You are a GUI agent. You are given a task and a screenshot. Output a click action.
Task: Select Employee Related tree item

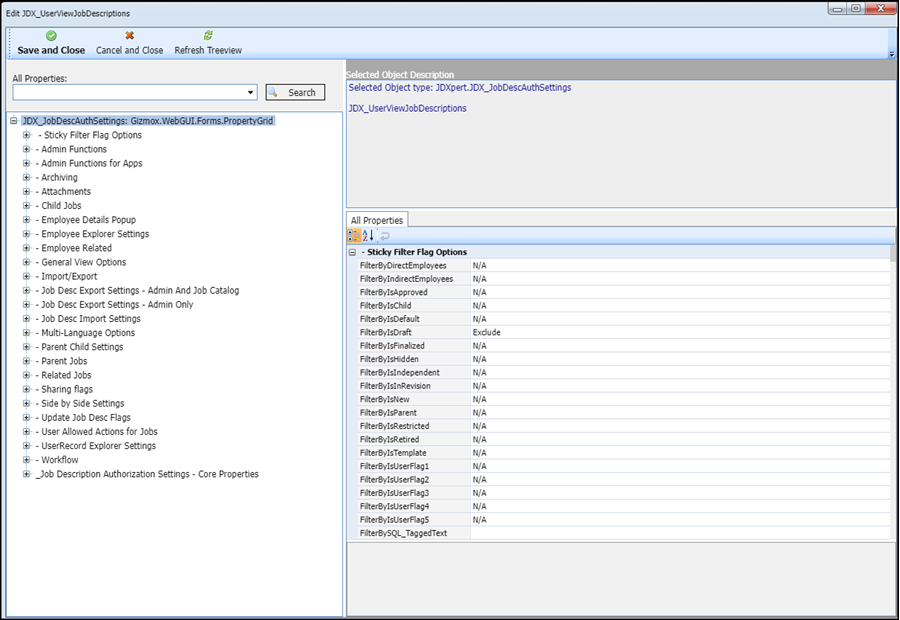pyautogui.click(x=74, y=248)
